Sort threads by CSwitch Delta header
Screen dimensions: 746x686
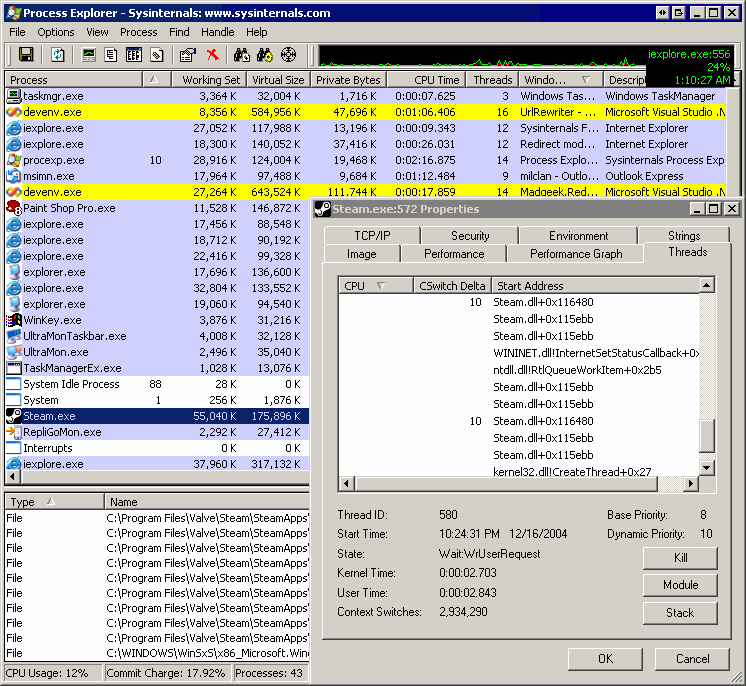coord(452,285)
